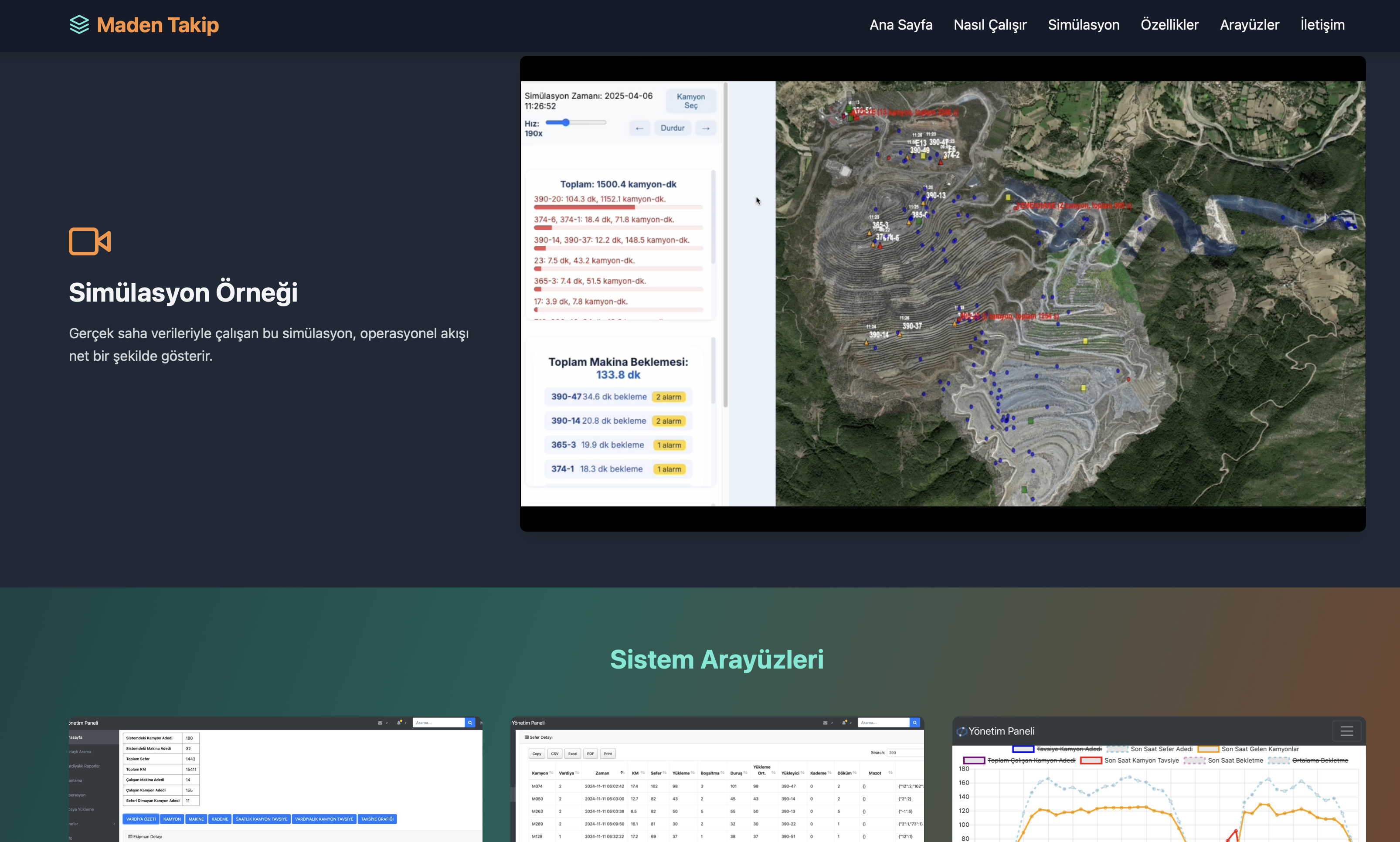1400x842 pixels.
Task: Switch to the KAMYON tab
Action: coord(173,819)
